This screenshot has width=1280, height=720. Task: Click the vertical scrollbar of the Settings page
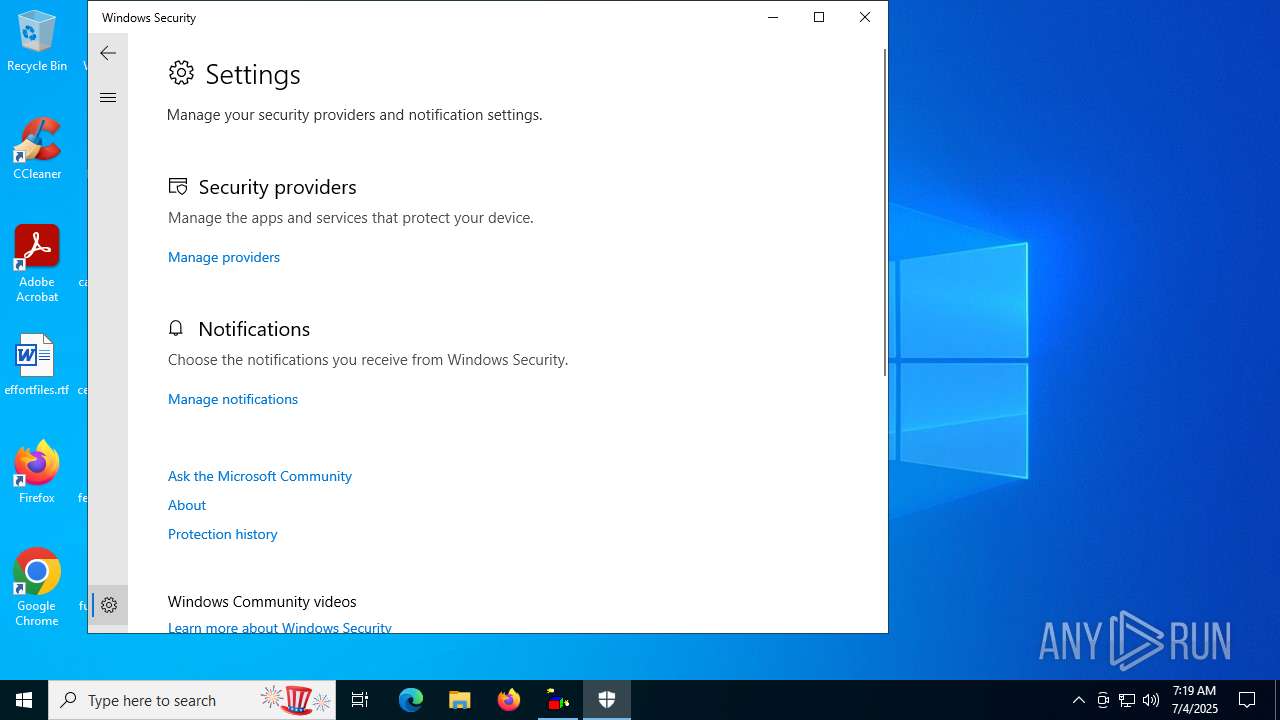tap(884, 212)
